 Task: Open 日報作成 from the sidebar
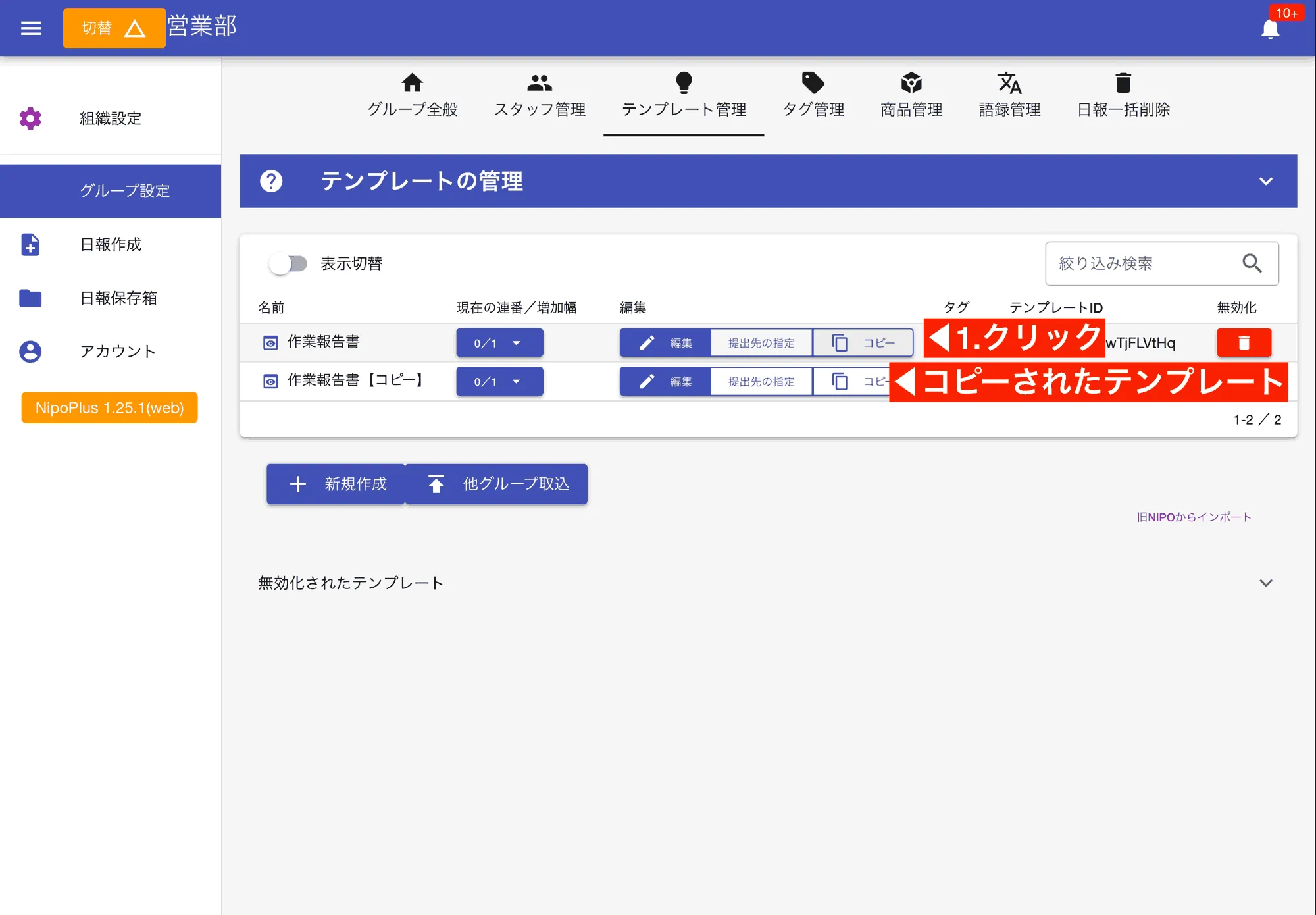coord(110,244)
